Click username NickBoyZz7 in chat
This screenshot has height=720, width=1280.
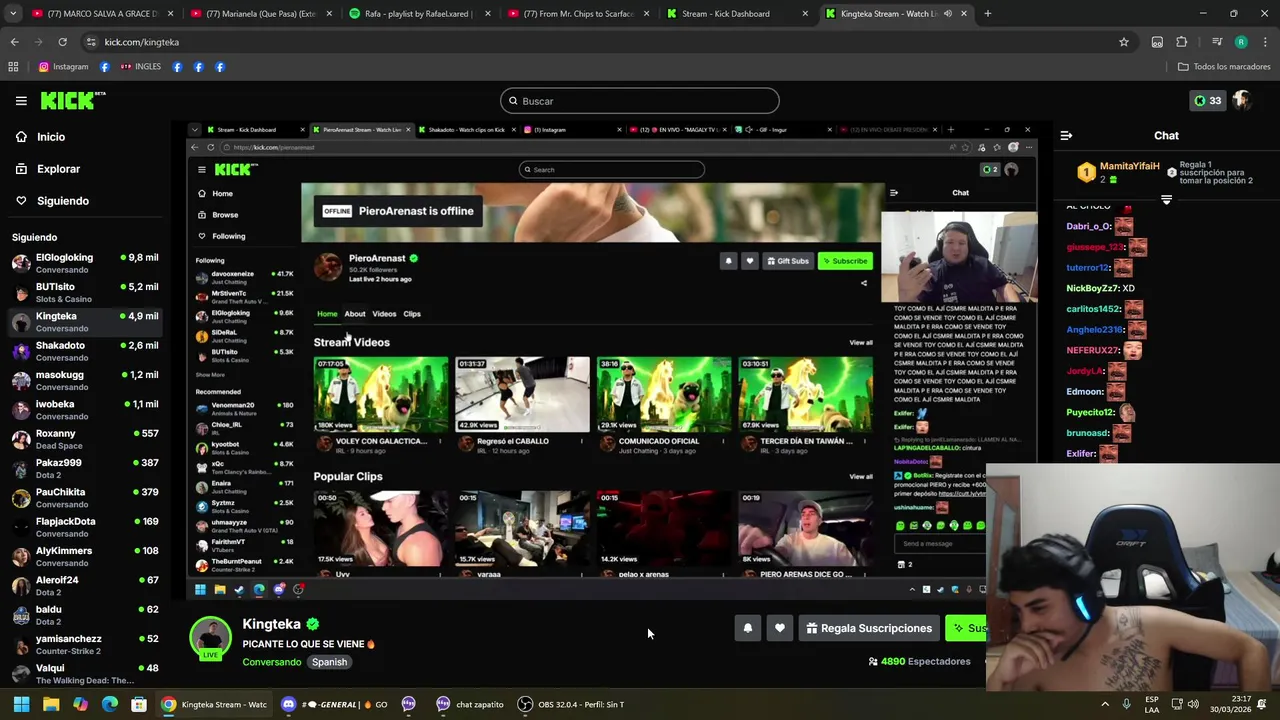pyautogui.click(x=1092, y=288)
